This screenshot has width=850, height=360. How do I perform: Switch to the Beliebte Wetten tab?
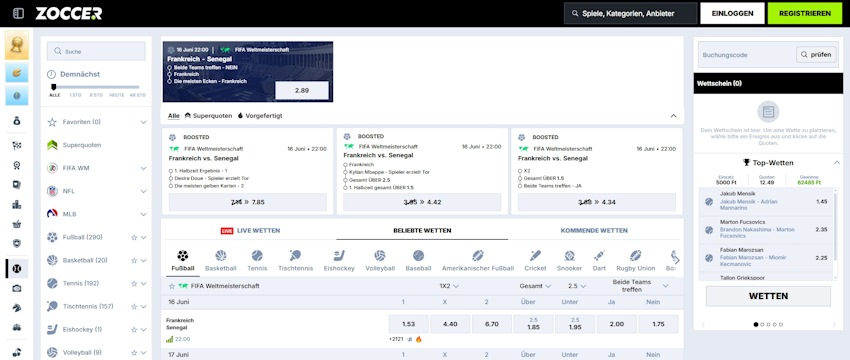(x=422, y=230)
